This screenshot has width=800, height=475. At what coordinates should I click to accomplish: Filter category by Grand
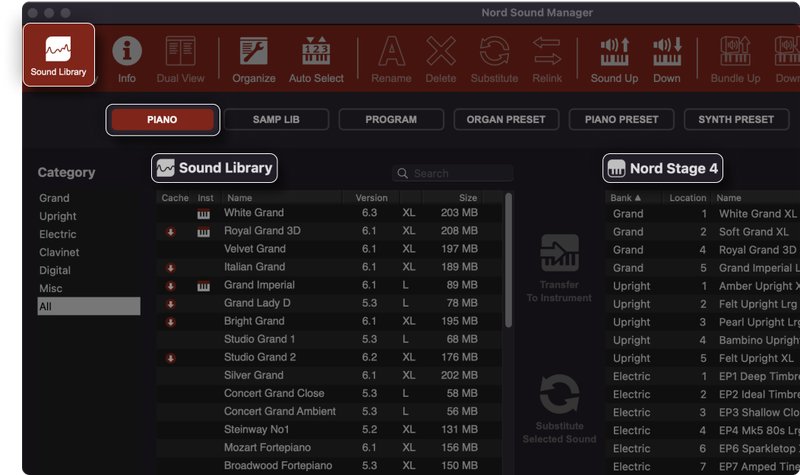54,198
